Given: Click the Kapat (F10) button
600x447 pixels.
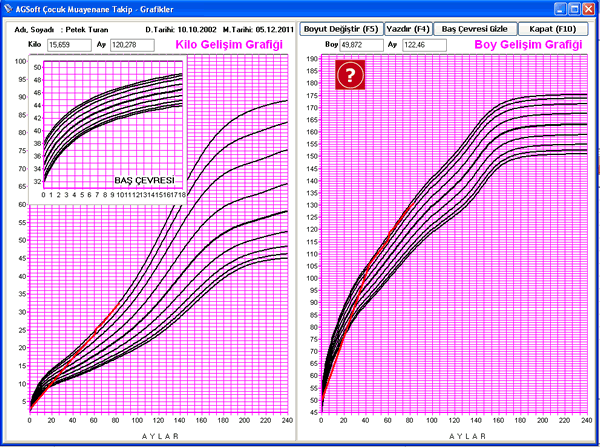Looking at the screenshot, I should coord(553,29).
